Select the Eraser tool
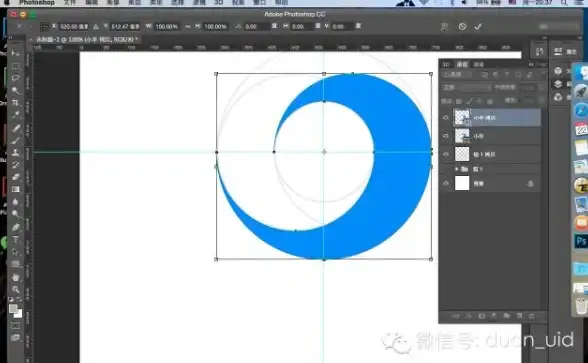 [x=15, y=177]
